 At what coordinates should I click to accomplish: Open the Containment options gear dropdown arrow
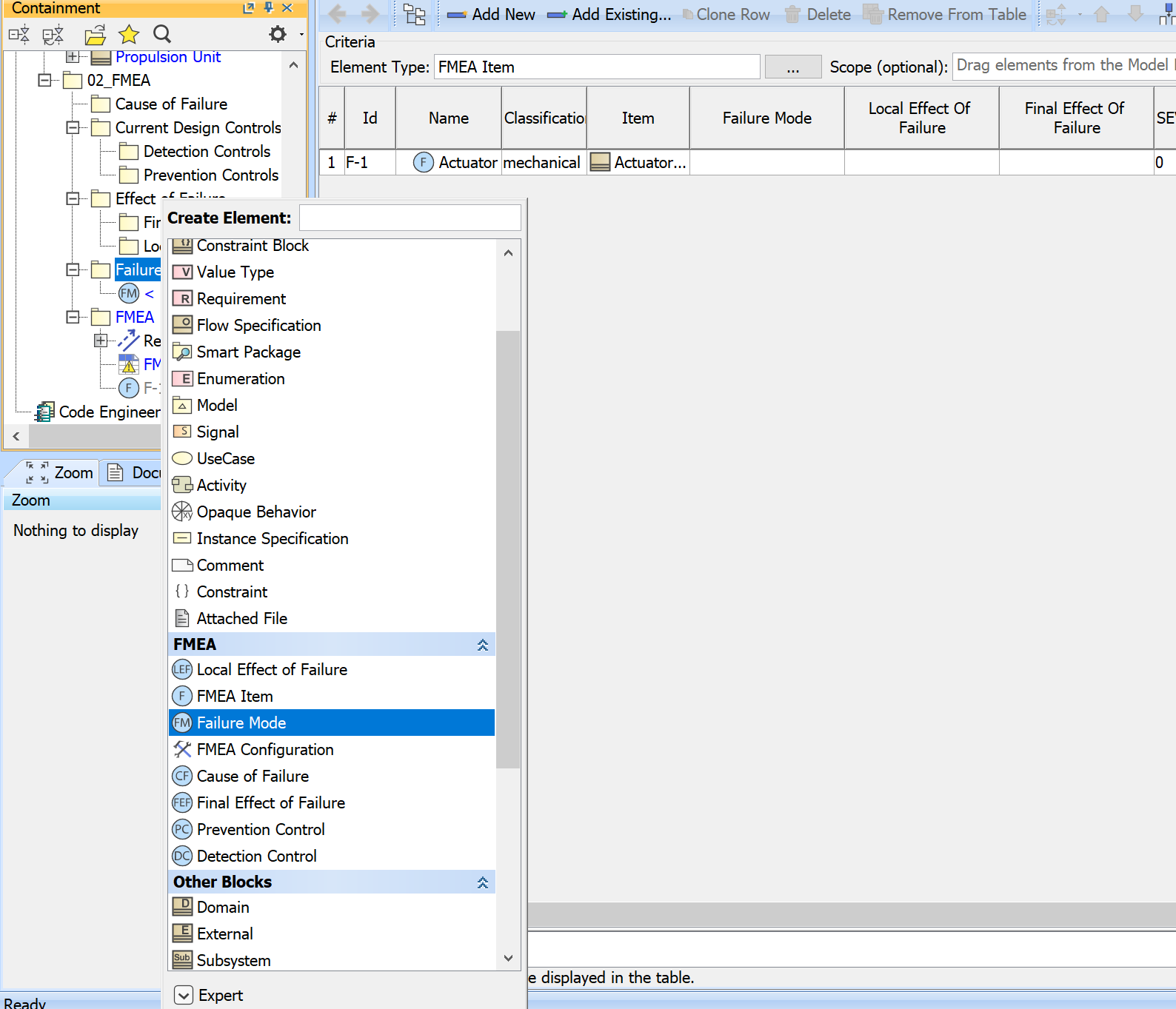coord(301,34)
